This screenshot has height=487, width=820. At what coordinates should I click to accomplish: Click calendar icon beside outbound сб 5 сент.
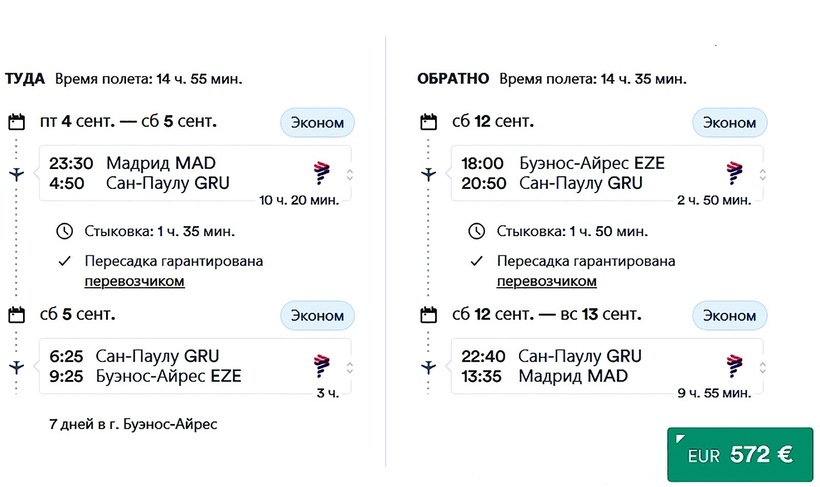pos(16,314)
